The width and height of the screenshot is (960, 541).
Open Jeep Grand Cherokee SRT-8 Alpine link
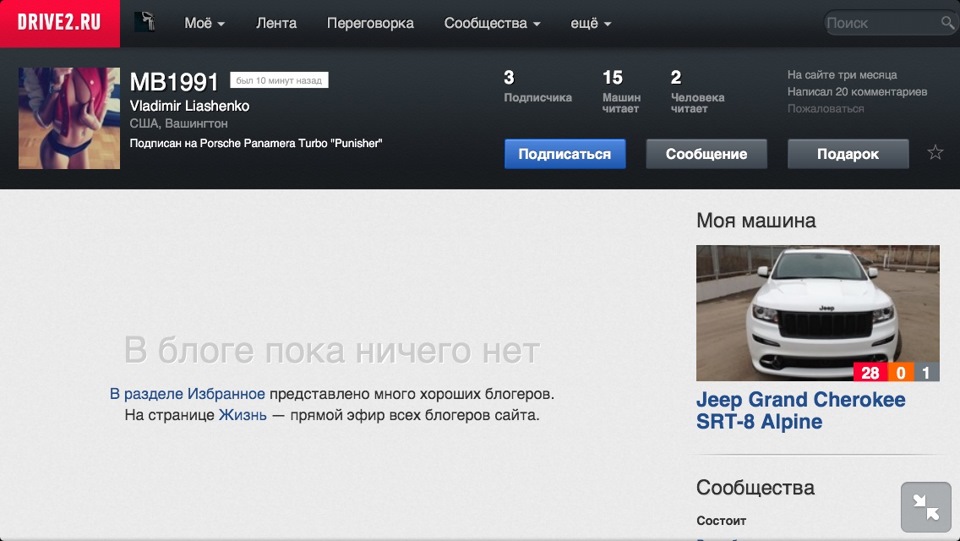tap(800, 411)
